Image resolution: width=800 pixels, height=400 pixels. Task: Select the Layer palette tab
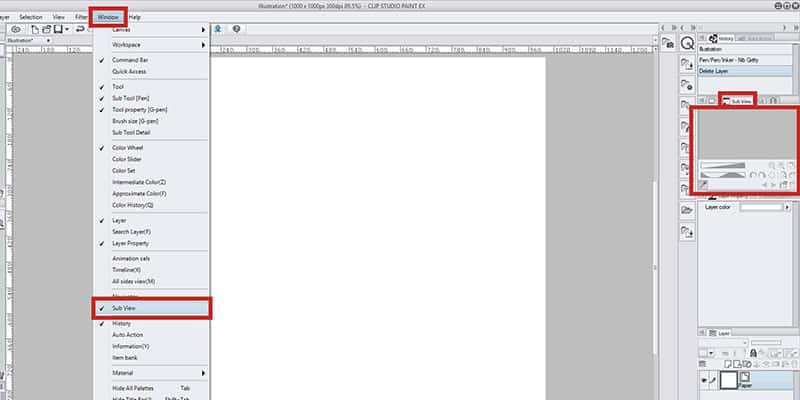pyautogui.click(x=719, y=333)
